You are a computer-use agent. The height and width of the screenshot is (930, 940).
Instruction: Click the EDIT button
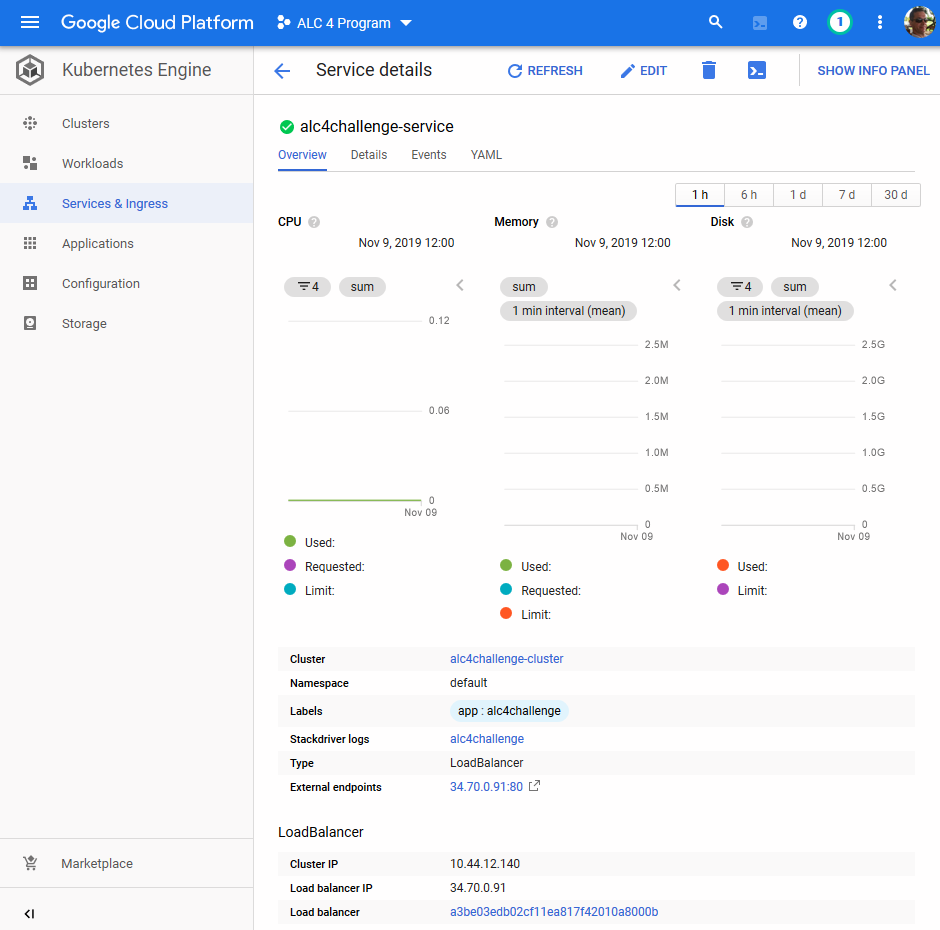point(643,71)
